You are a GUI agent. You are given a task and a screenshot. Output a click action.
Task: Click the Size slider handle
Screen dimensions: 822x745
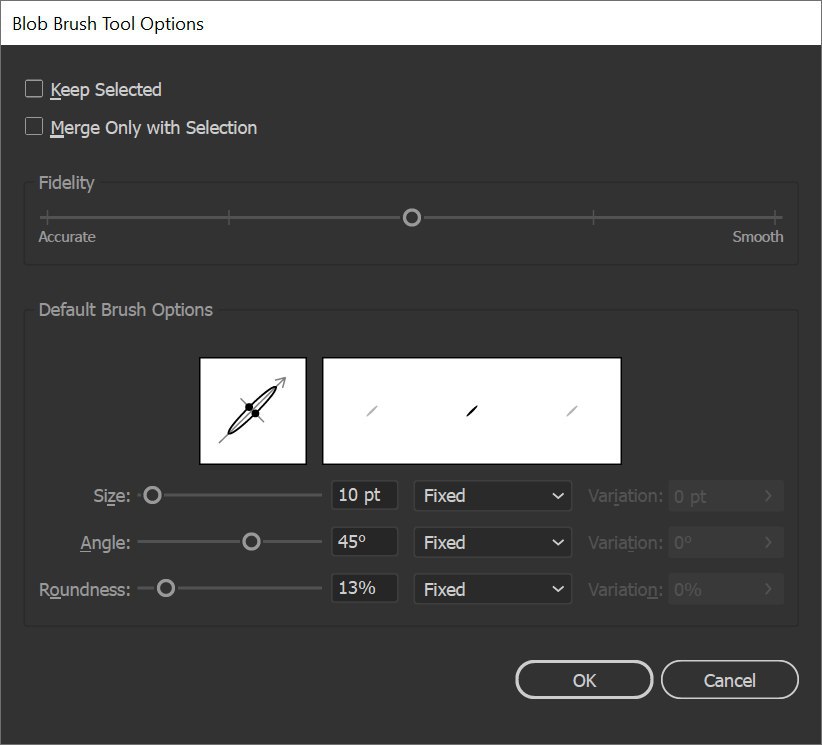coord(153,495)
